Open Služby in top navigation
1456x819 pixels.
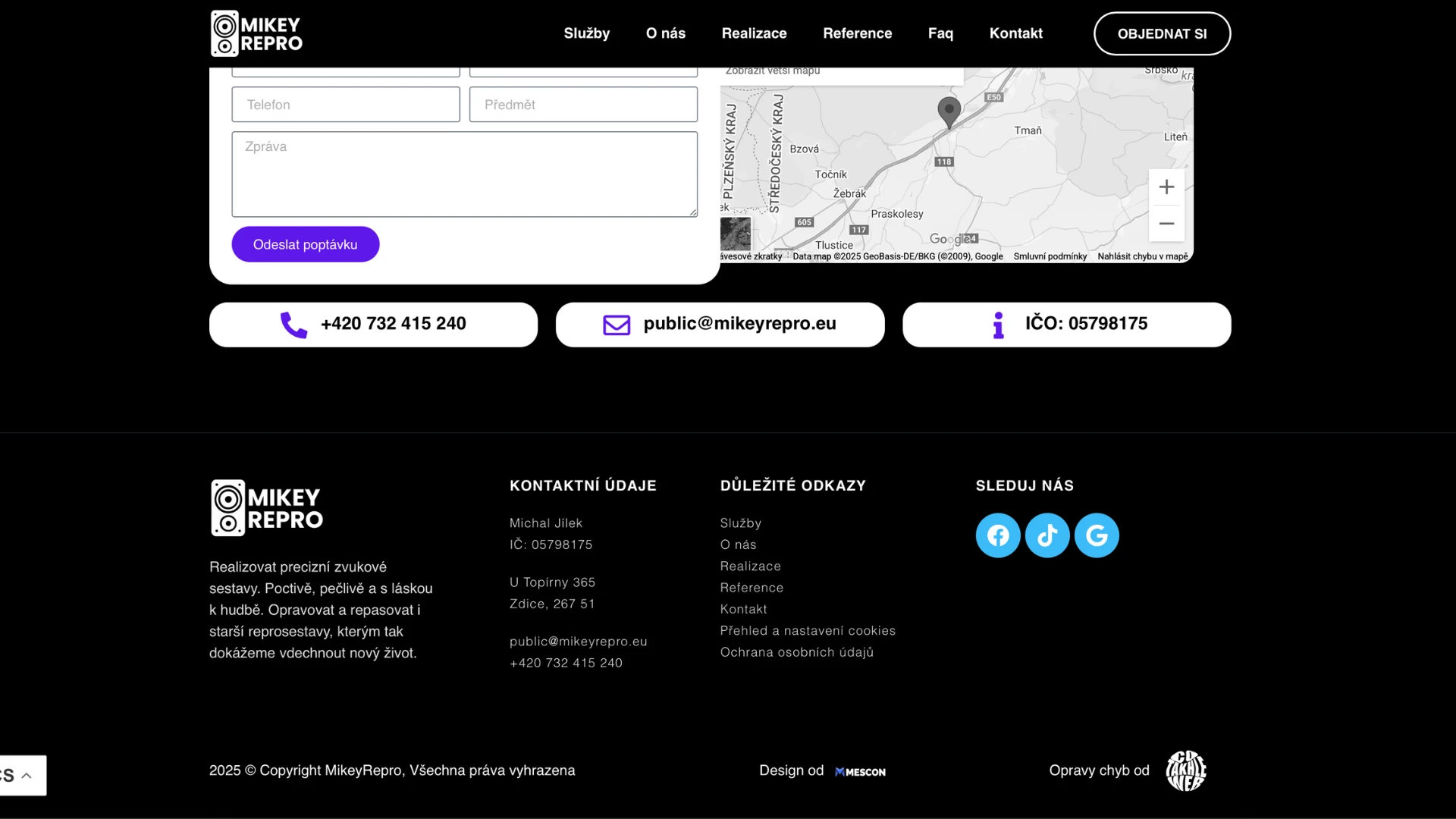[x=586, y=33]
